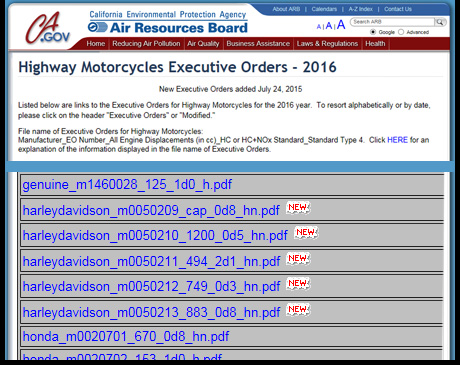Select the medium text size A
Image resolution: width=460 pixels, height=365 pixels.
pyautogui.click(x=329, y=26)
